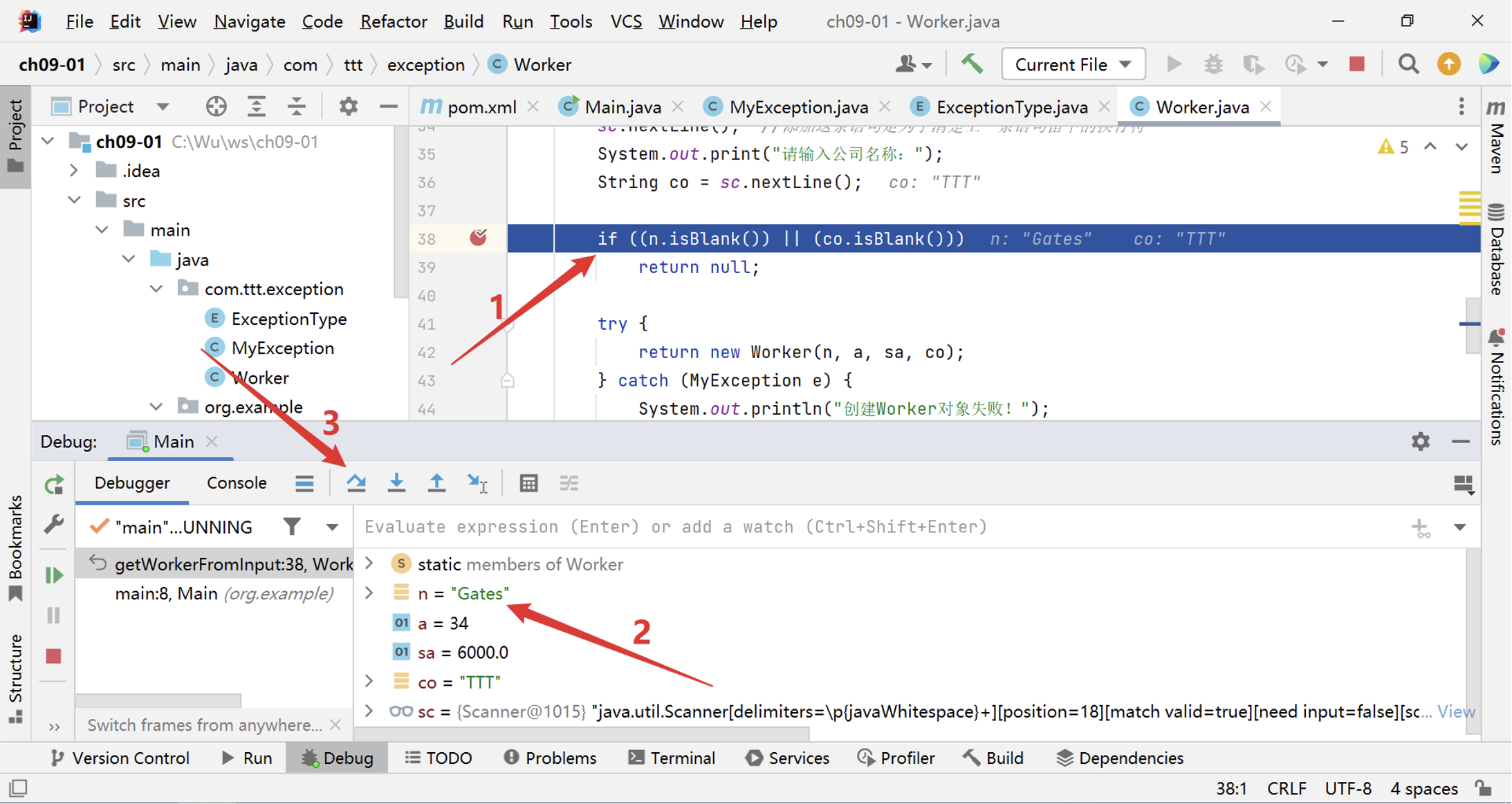The width and height of the screenshot is (1512, 804).
Task: Click the Show Execution Point lines icon
Action: 304,483
